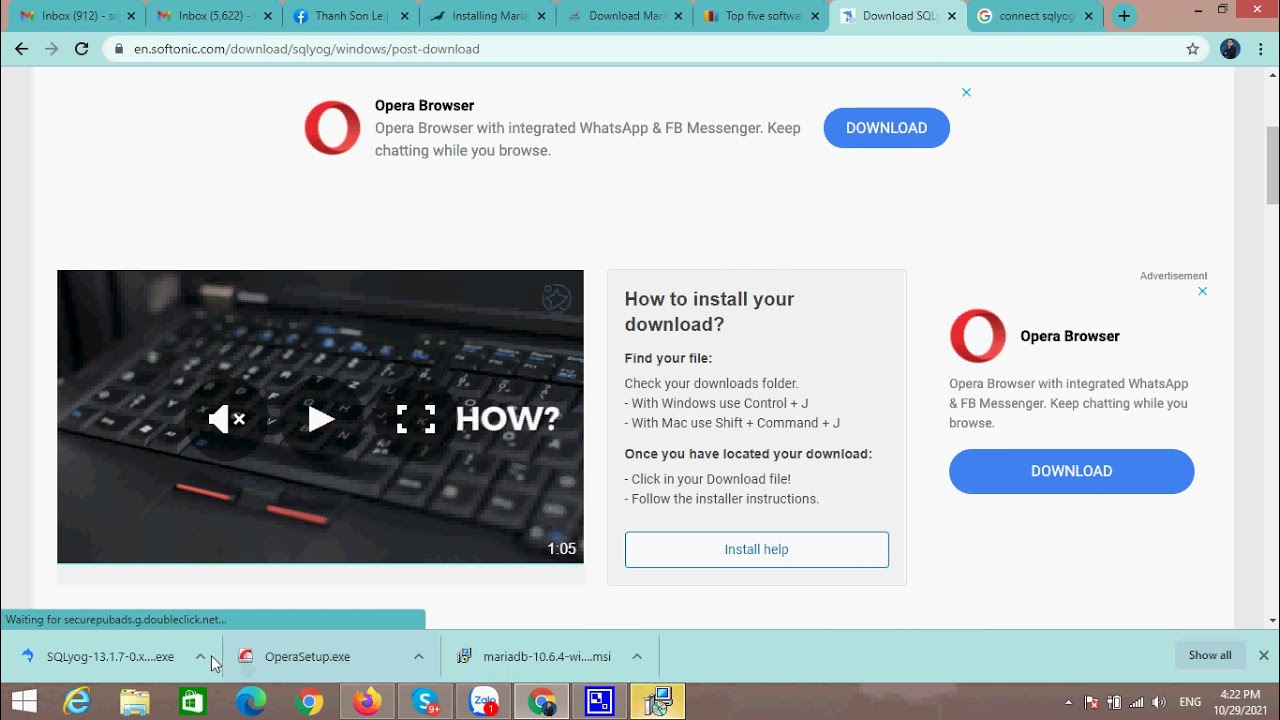This screenshot has height=720, width=1280.
Task: Click Show all downloads button
Action: pyautogui.click(x=1209, y=656)
